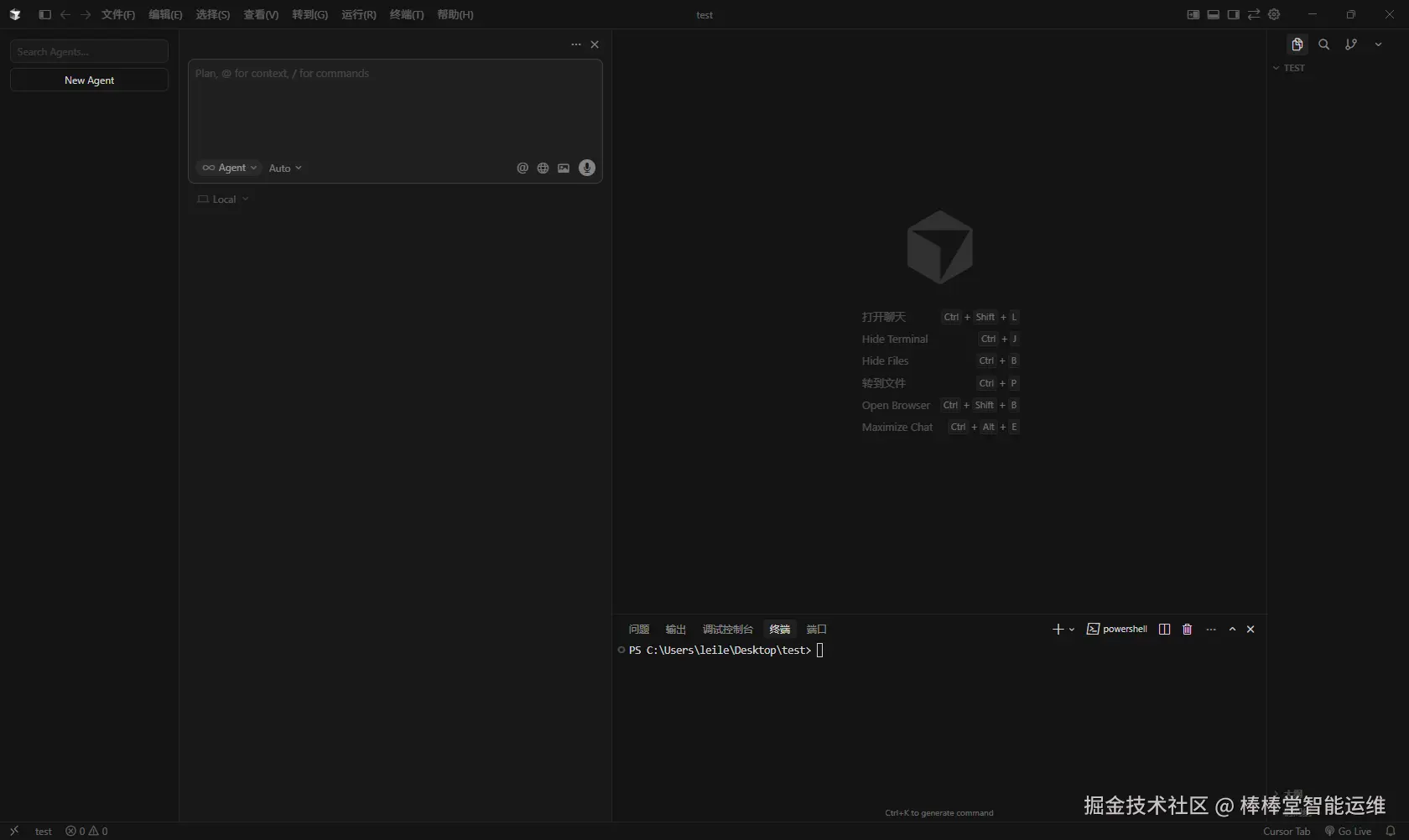Screen dimensions: 1409x840
Task: Open the file explorer view icon
Action: 1297,44
